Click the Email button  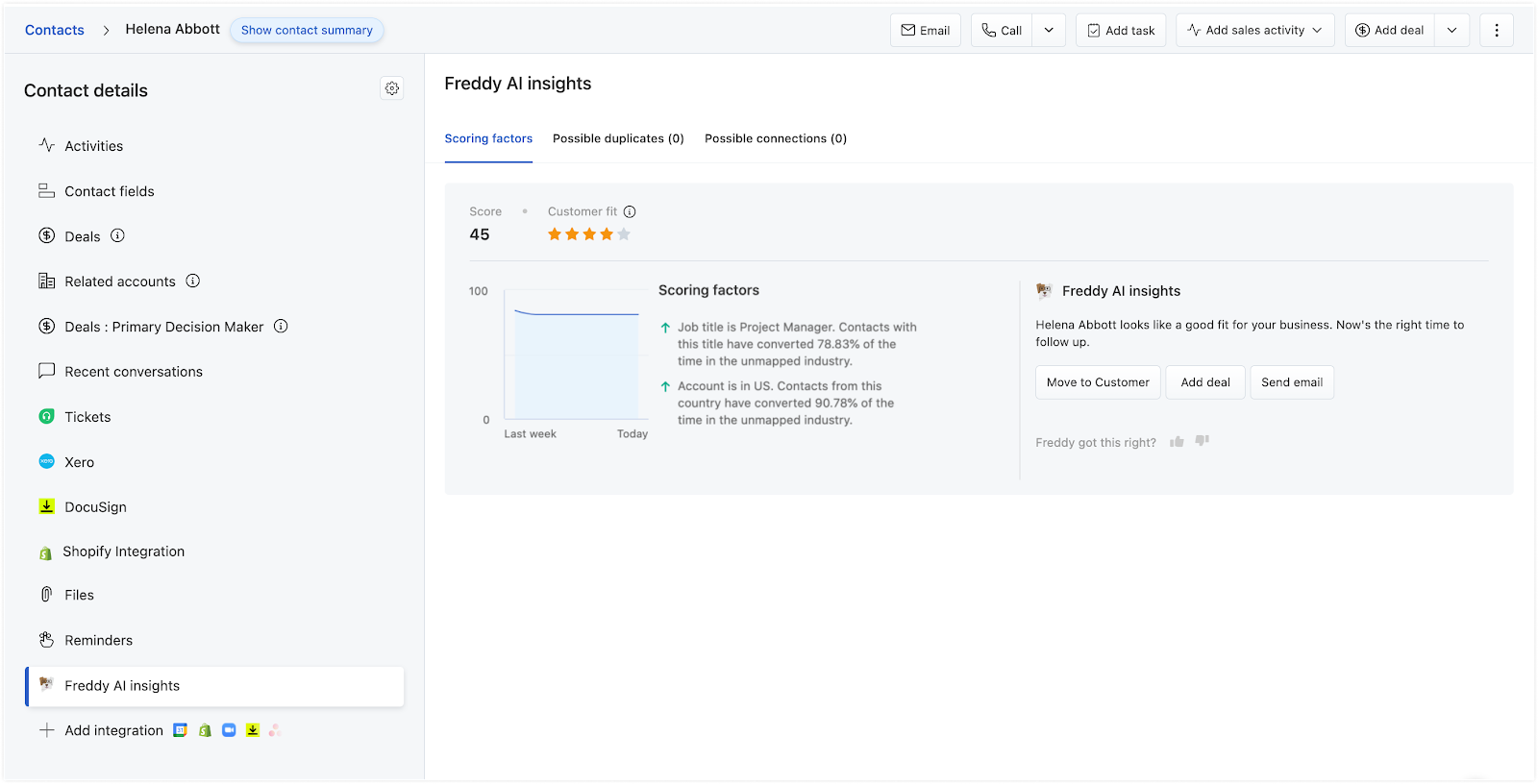click(x=926, y=30)
